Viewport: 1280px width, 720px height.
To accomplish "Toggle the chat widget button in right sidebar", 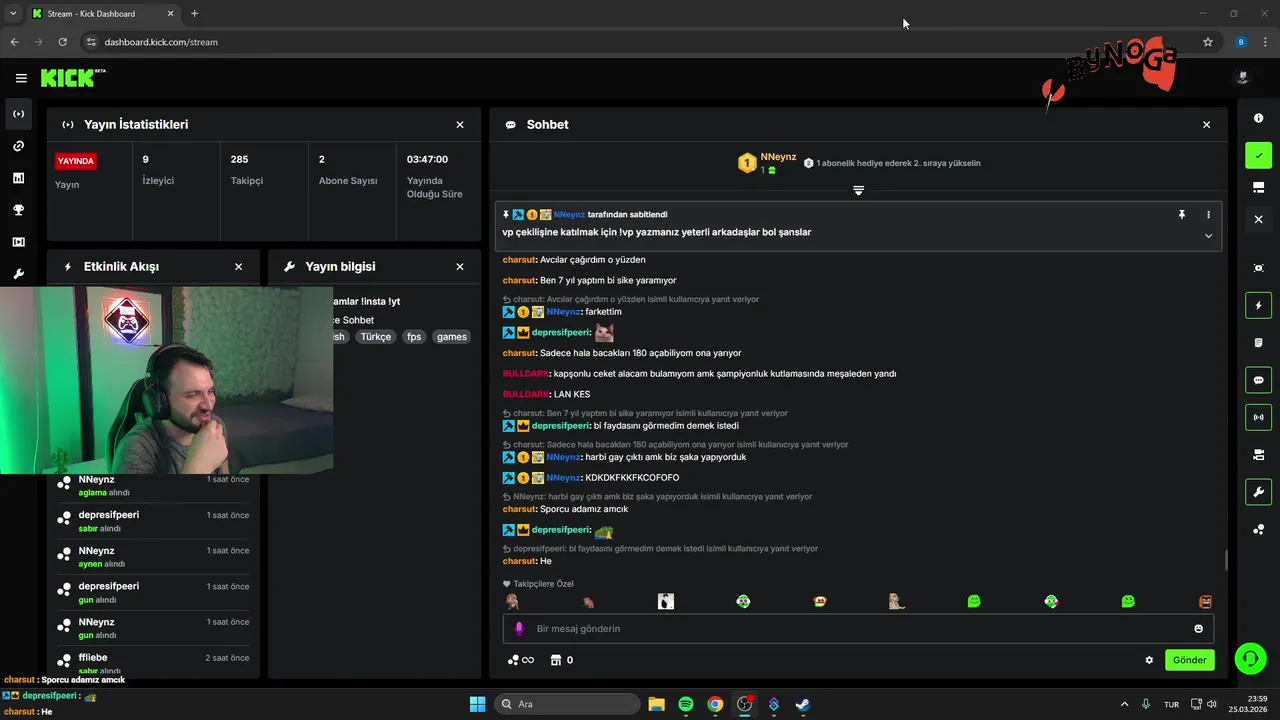I will [1258, 380].
